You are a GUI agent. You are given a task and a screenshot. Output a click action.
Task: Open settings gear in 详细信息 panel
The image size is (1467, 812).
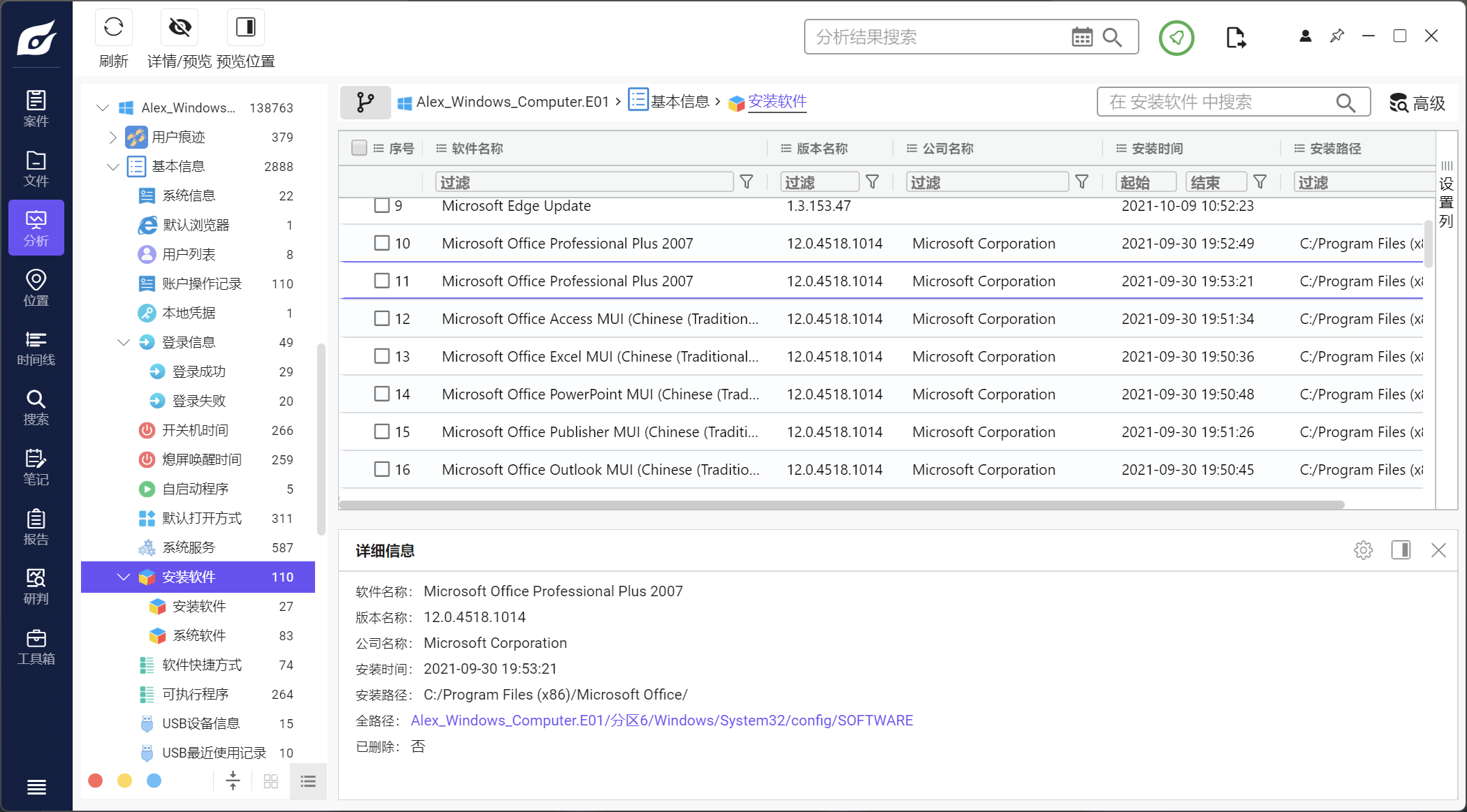tap(1363, 550)
